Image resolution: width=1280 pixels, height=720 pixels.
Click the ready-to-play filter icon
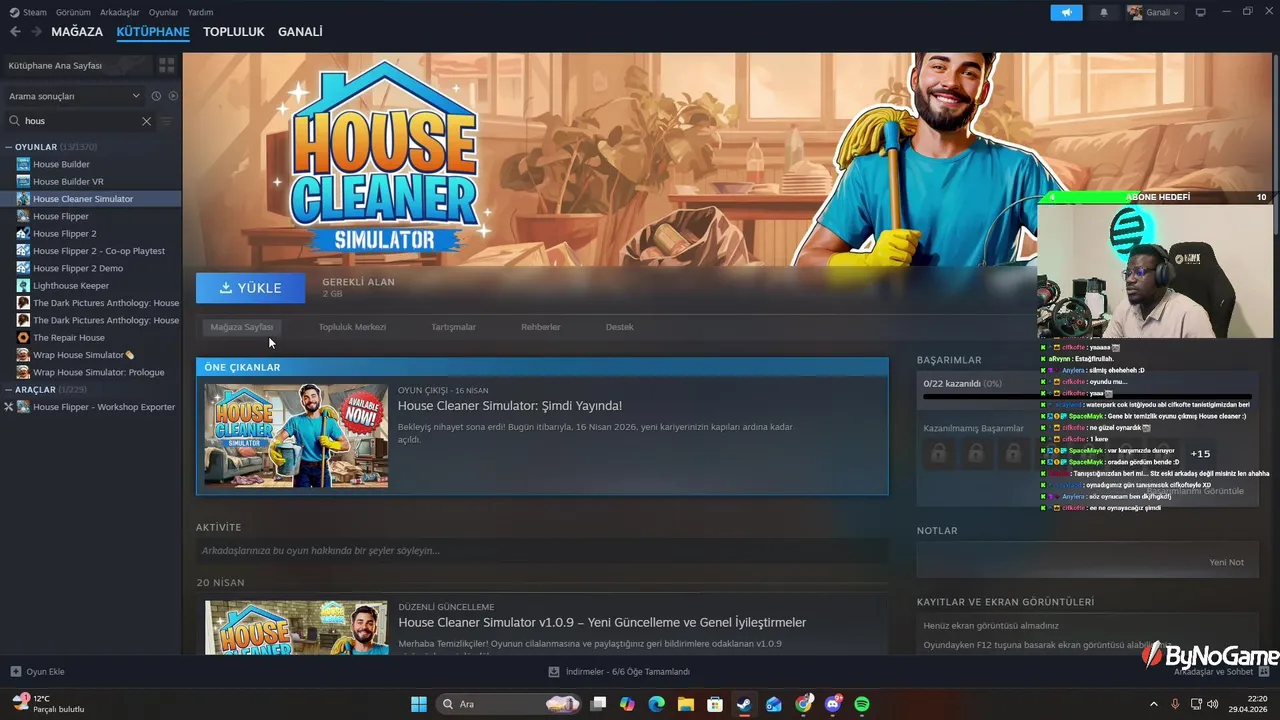(173, 96)
